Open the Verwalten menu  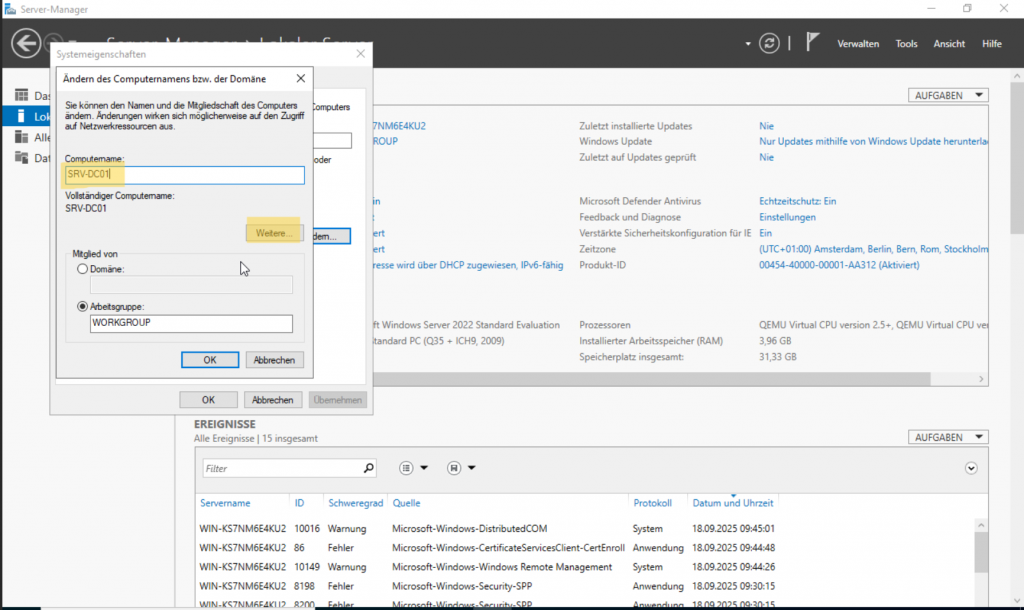point(858,44)
